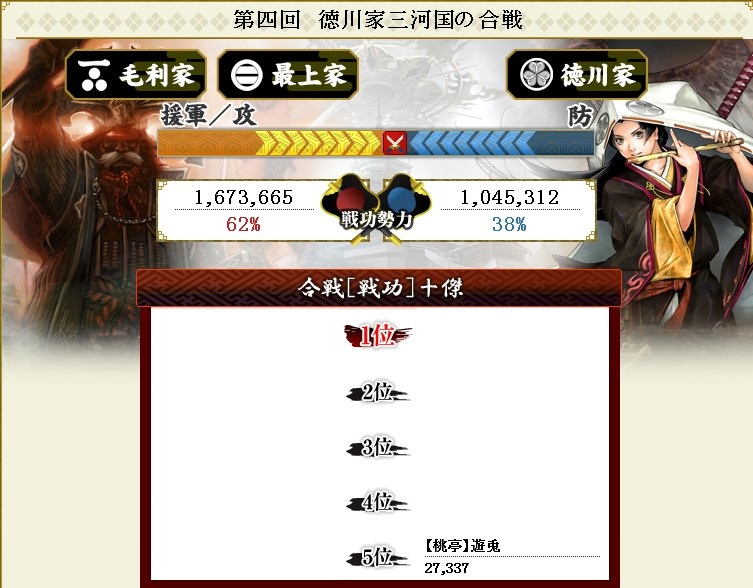753x588 pixels.
Task: Click the 合戦[戦功]十傑 header banner
Action: point(379,288)
